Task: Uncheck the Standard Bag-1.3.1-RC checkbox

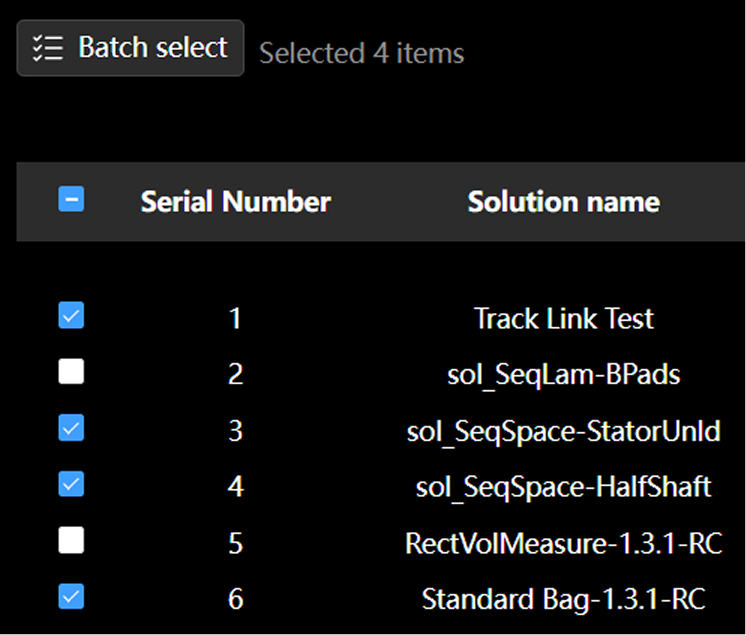Action: point(71,597)
